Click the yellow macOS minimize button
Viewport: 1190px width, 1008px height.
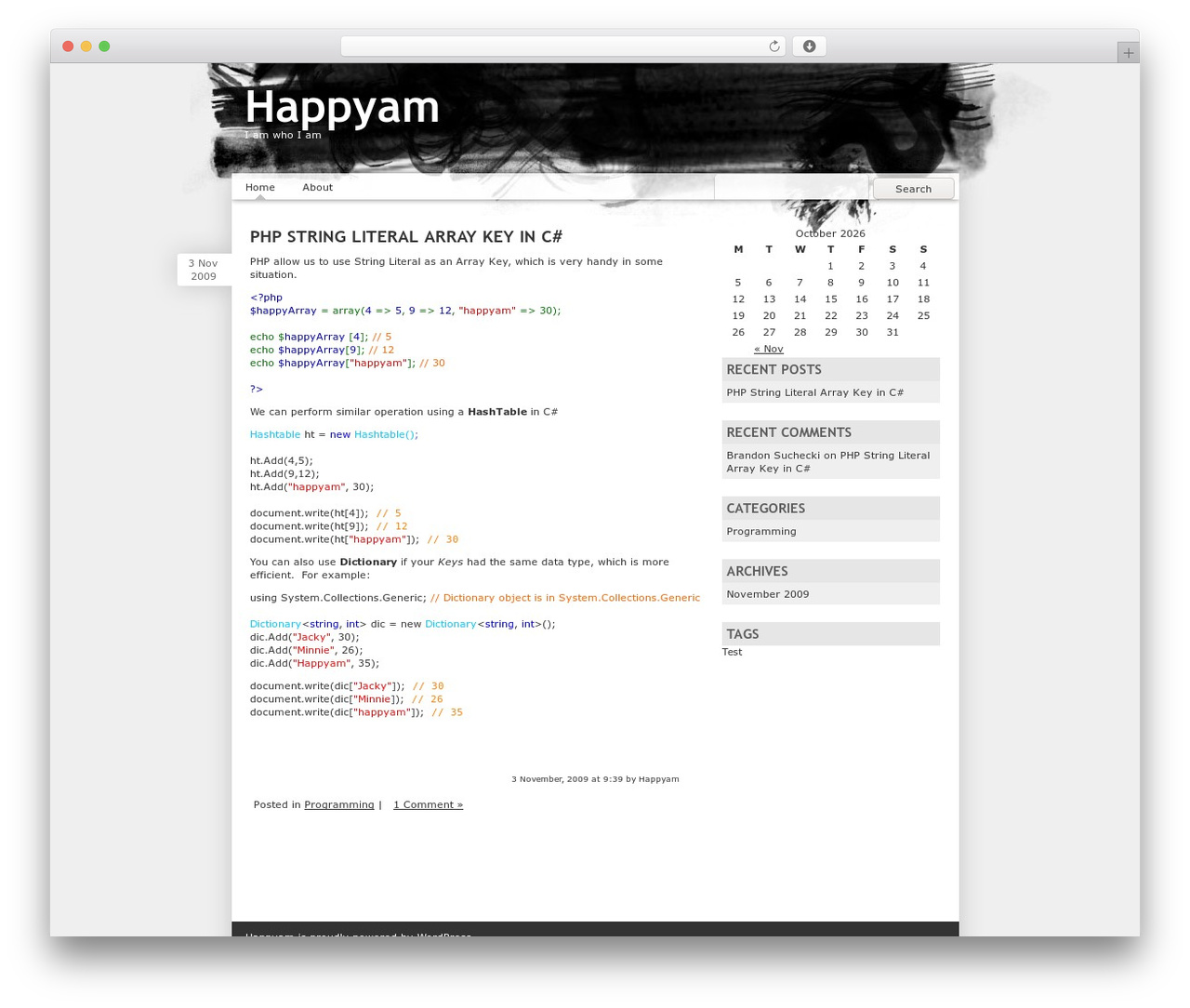click(x=86, y=46)
